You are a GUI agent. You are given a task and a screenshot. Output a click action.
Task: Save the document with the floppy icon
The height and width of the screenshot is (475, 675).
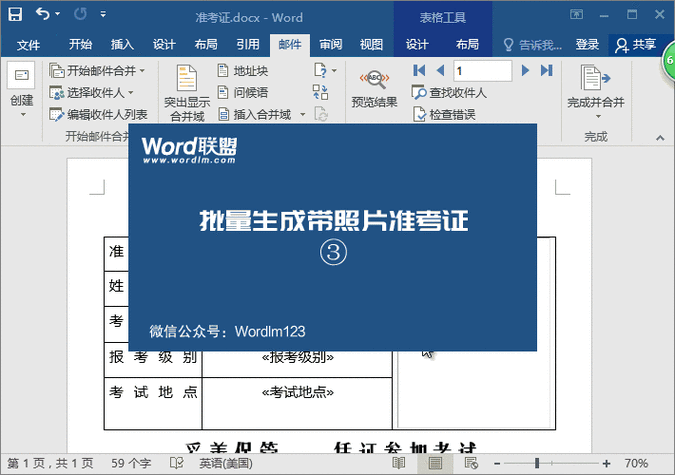pyautogui.click(x=15, y=14)
